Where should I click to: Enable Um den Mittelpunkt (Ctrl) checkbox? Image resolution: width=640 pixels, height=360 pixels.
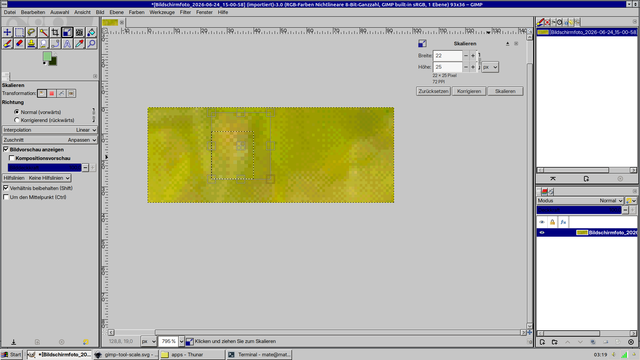(6, 197)
